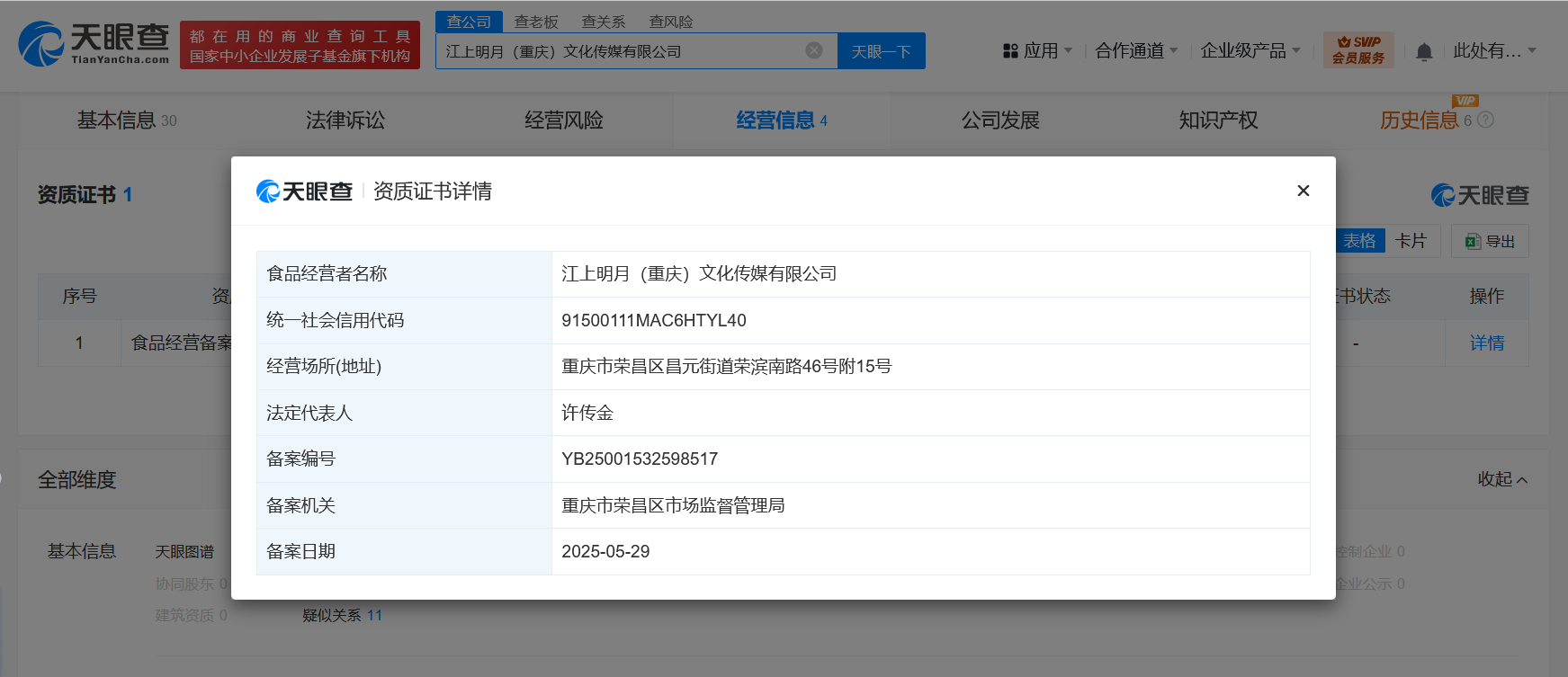Image resolution: width=1568 pixels, height=677 pixels.
Task: Click the 协同股东 0 item
Action: [191, 583]
